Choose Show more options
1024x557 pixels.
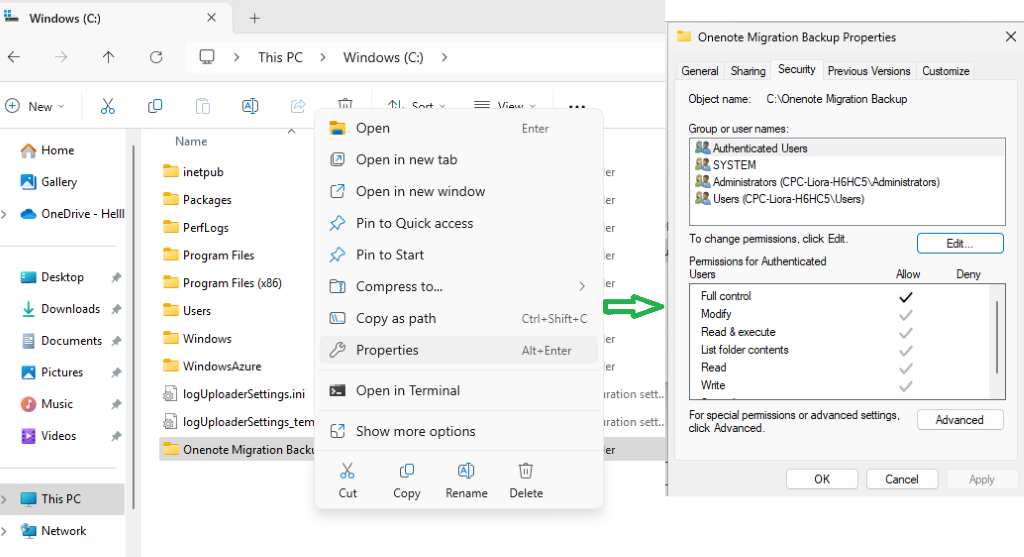(458, 431)
